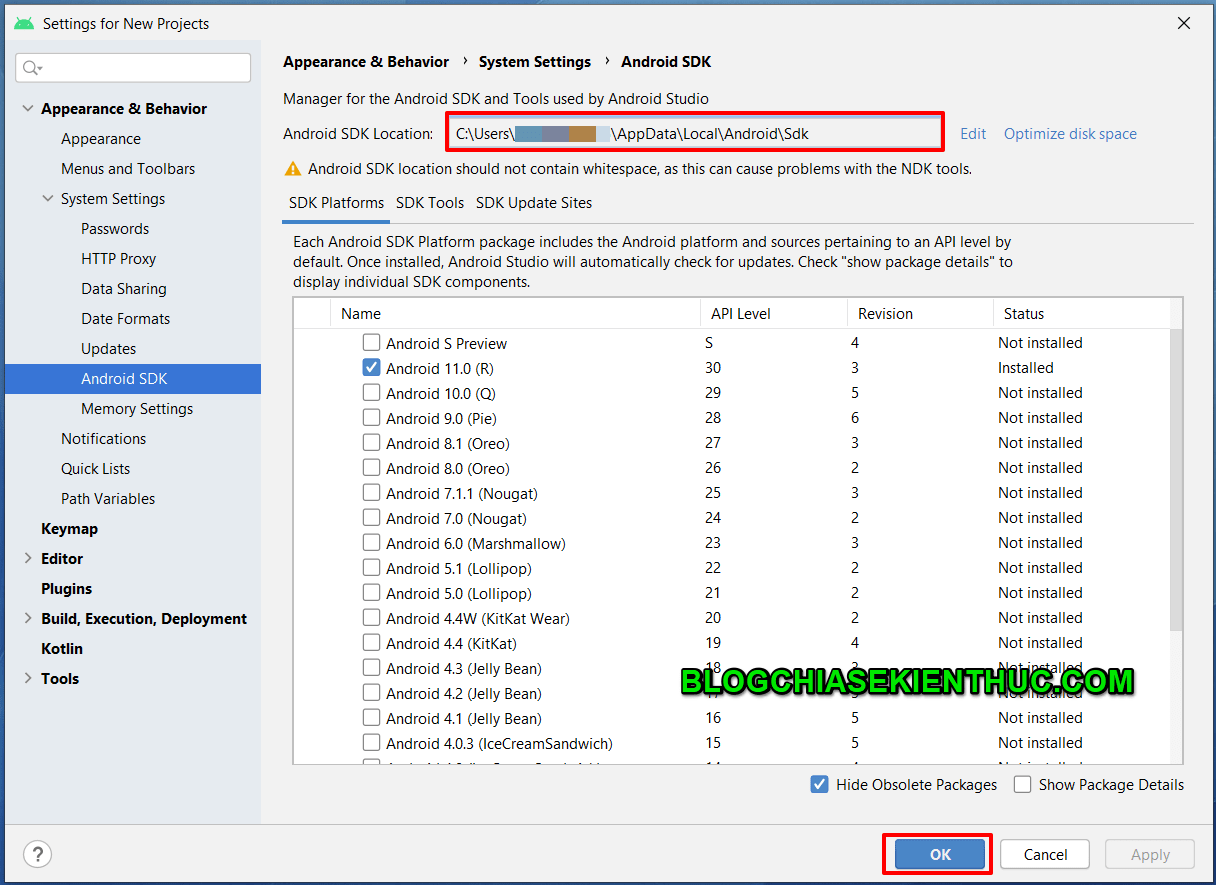Screen dimensions: 1216x885
Task: Check the Android 8.1 (Oreo) checkbox
Action: [x=371, y=443]
